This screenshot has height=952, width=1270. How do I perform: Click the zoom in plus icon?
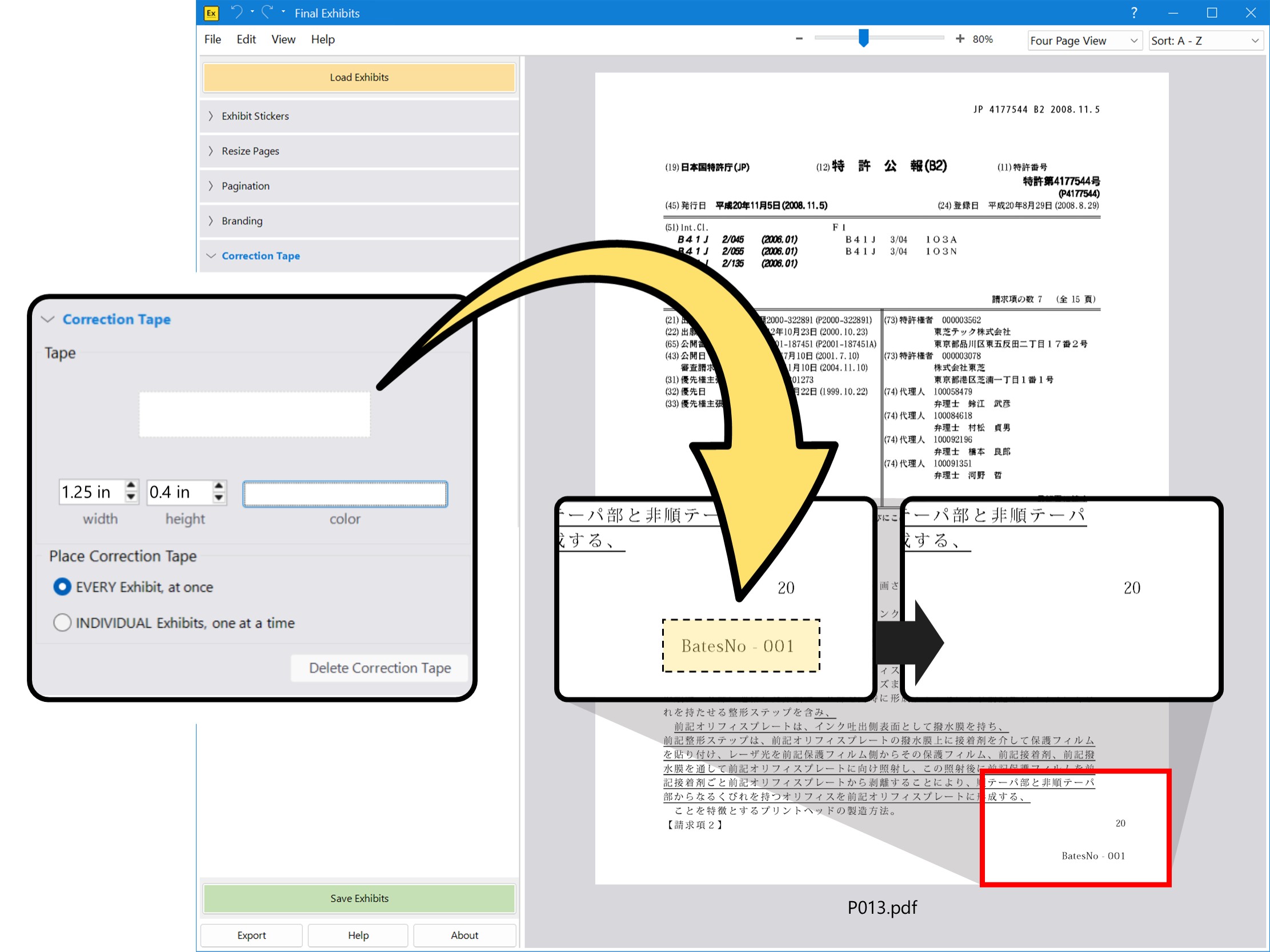point(959,39)
